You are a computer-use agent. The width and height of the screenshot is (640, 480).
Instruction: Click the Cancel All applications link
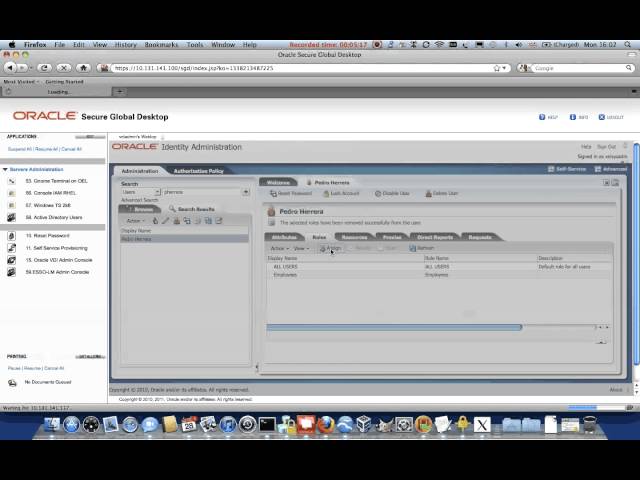point(71,149)
